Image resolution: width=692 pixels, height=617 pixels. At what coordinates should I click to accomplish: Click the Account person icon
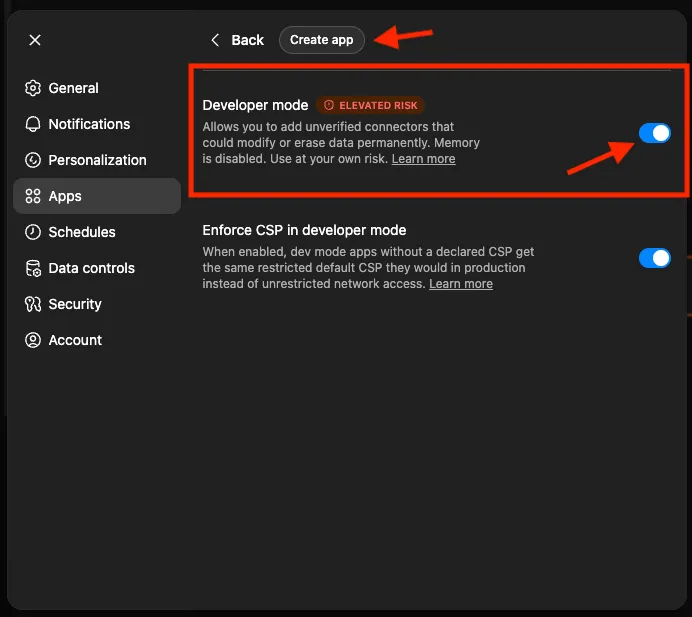(33, 340)
